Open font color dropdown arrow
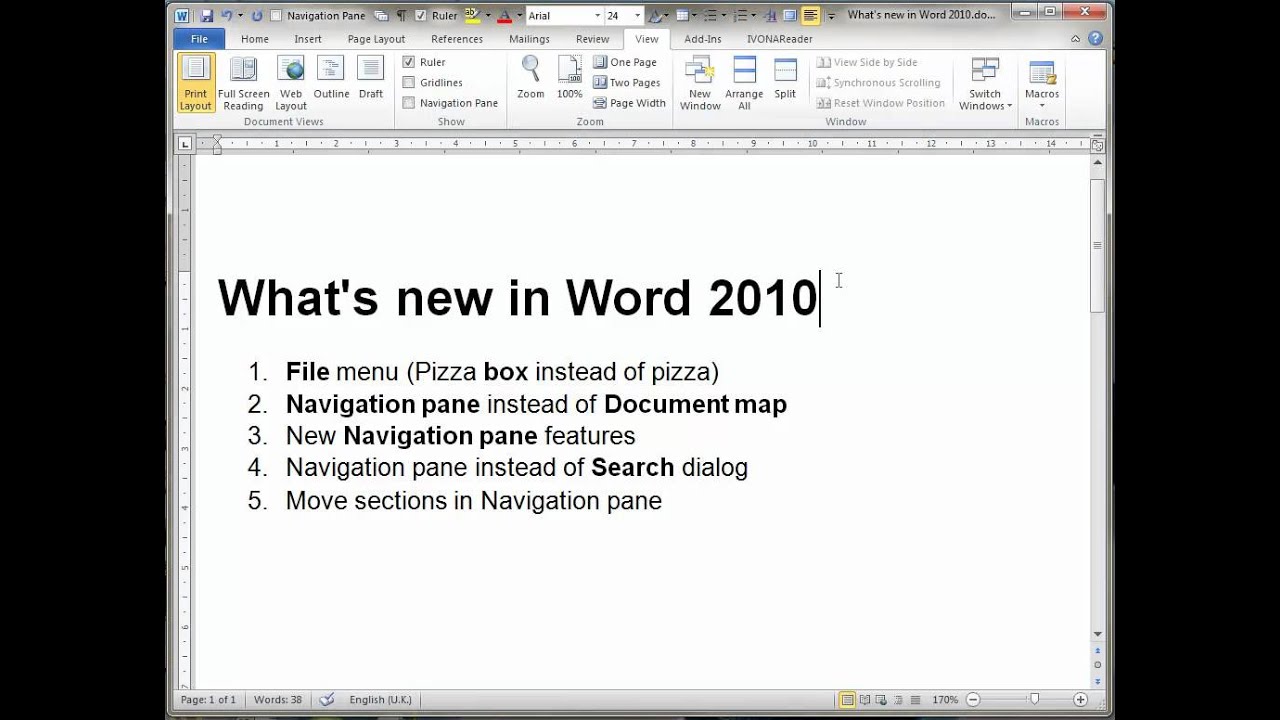Screen dimensions: 1280x720 point(519,16)
